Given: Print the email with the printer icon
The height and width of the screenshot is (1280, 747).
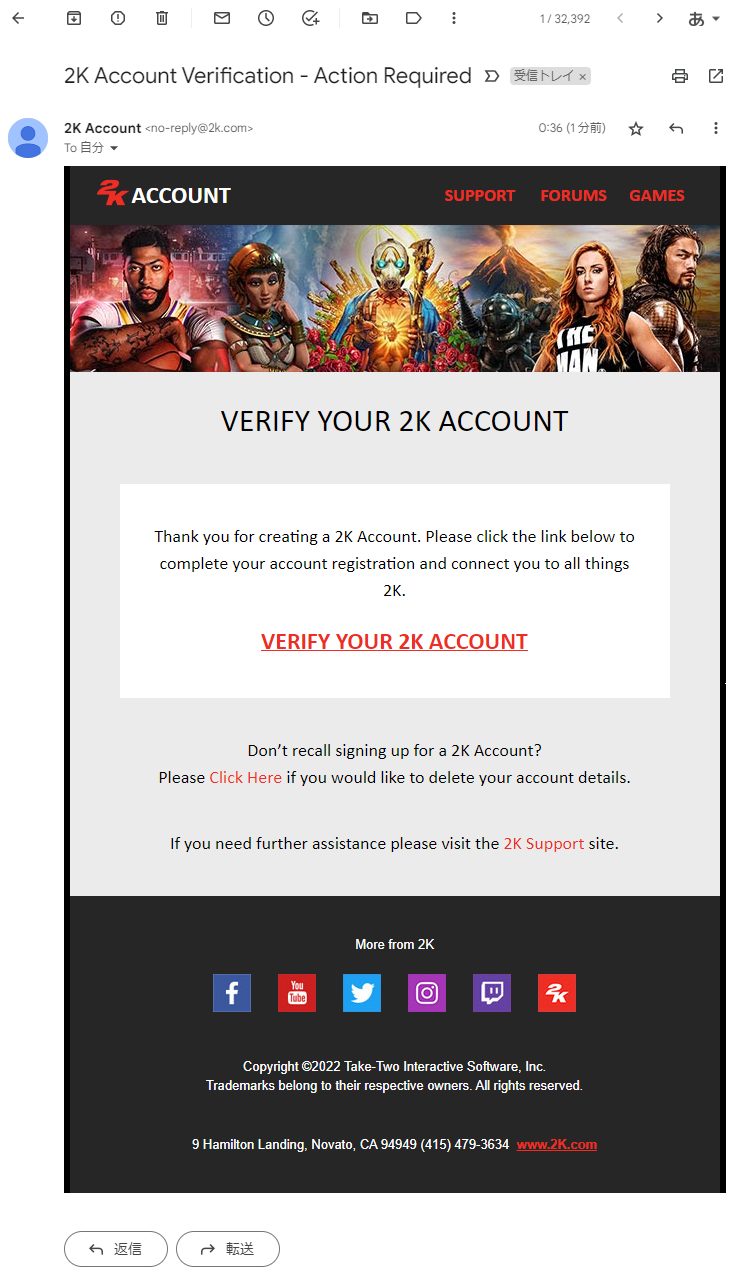Looking at the screenshot, I should [x=680, y=76].
